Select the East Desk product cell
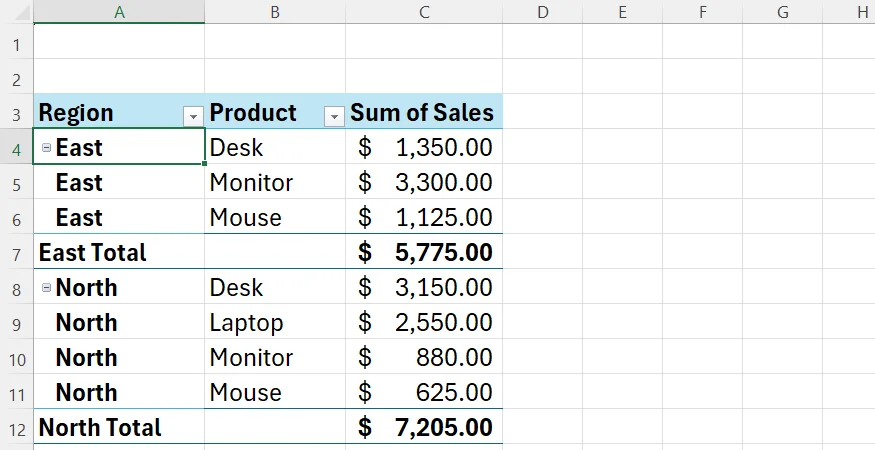 tap(275, 147)
